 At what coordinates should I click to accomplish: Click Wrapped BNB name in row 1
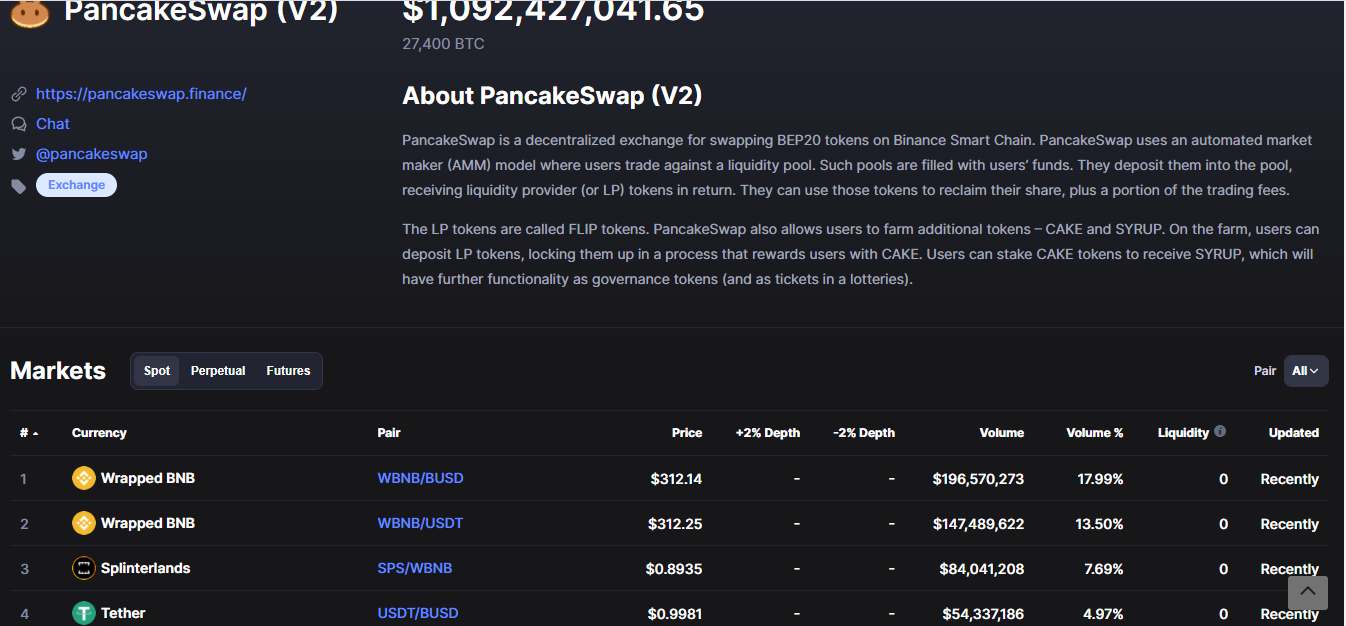[148, 478]
